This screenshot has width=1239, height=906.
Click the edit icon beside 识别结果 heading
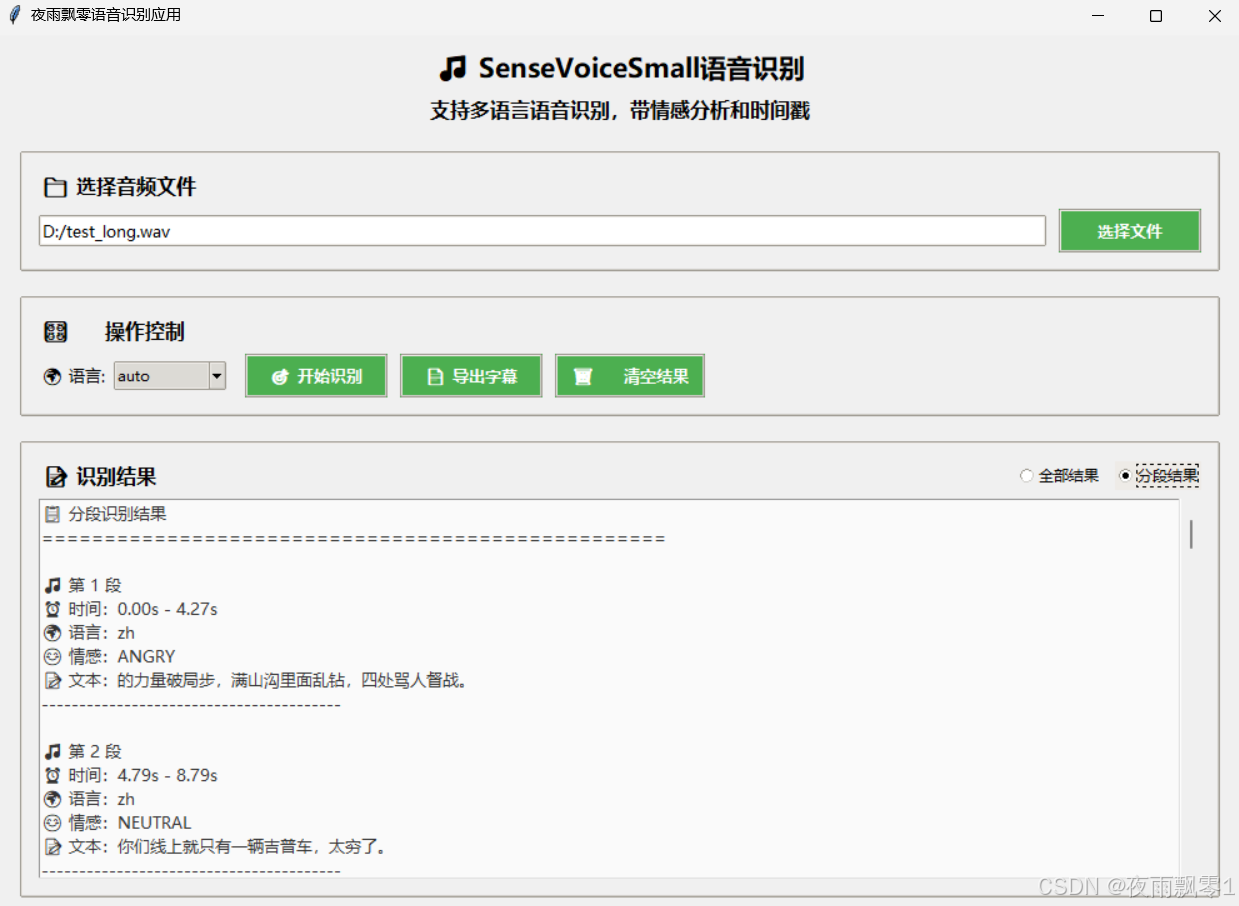point(55,476)
